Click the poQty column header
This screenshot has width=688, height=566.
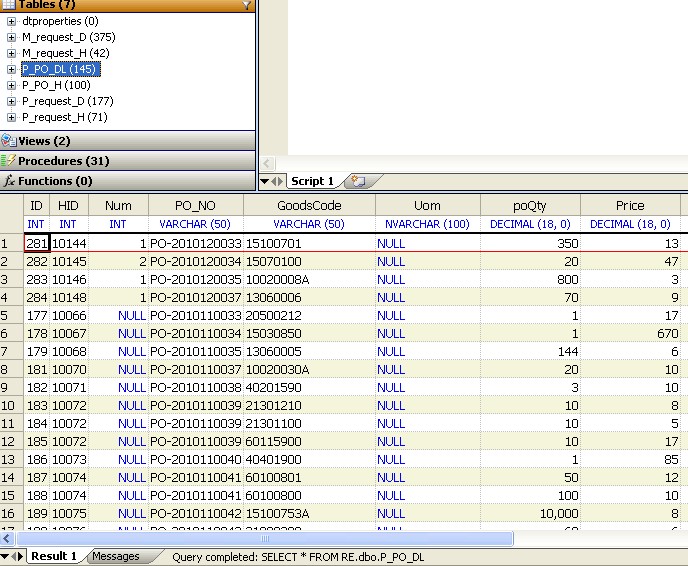pos(530,205)
